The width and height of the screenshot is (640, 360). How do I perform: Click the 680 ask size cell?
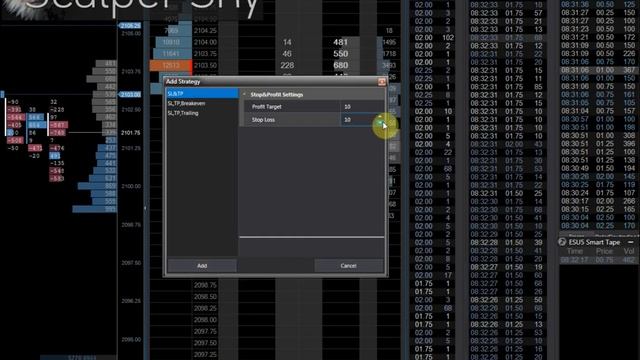pos(340,65)
